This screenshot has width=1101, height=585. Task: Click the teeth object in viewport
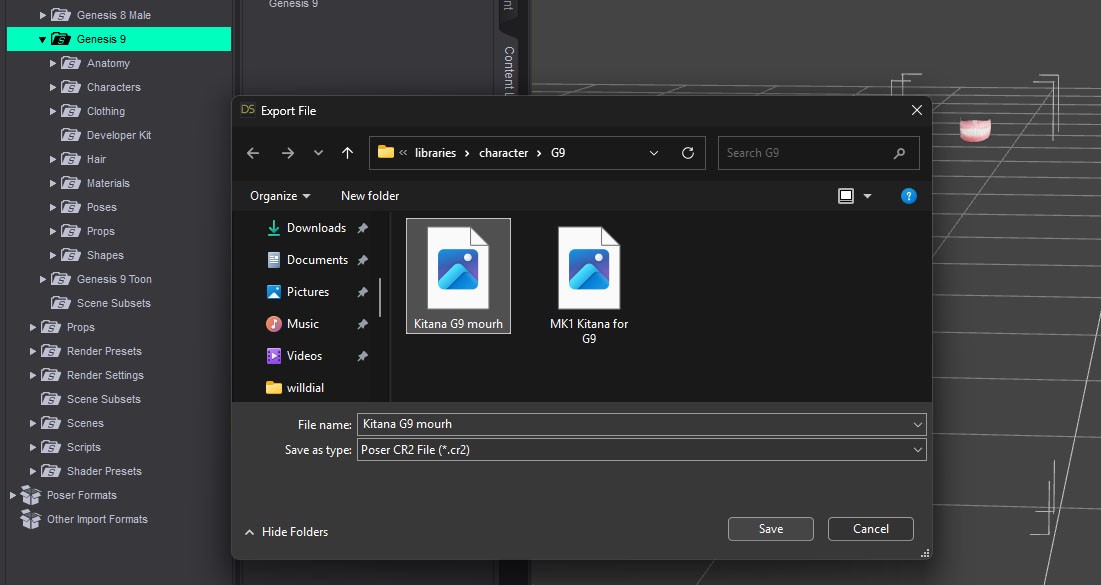[x=975, y=130]
